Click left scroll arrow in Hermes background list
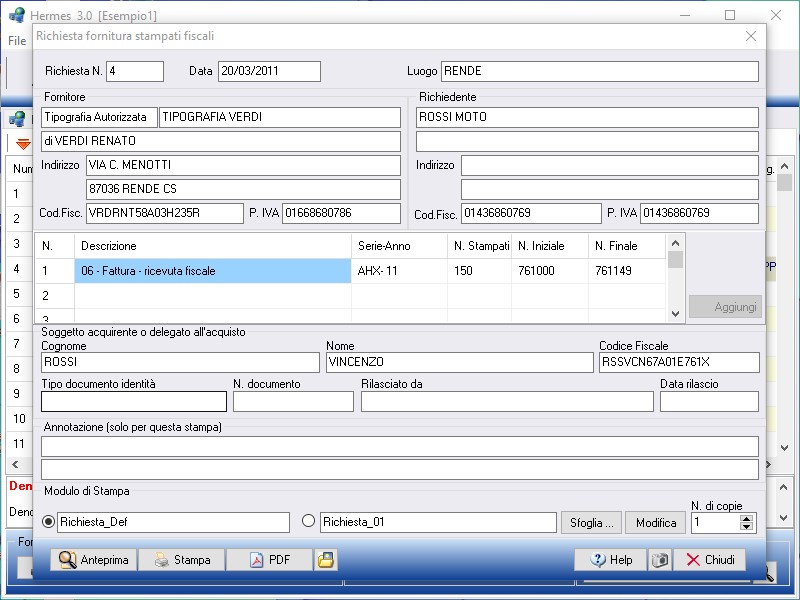 tap(15, 464)
